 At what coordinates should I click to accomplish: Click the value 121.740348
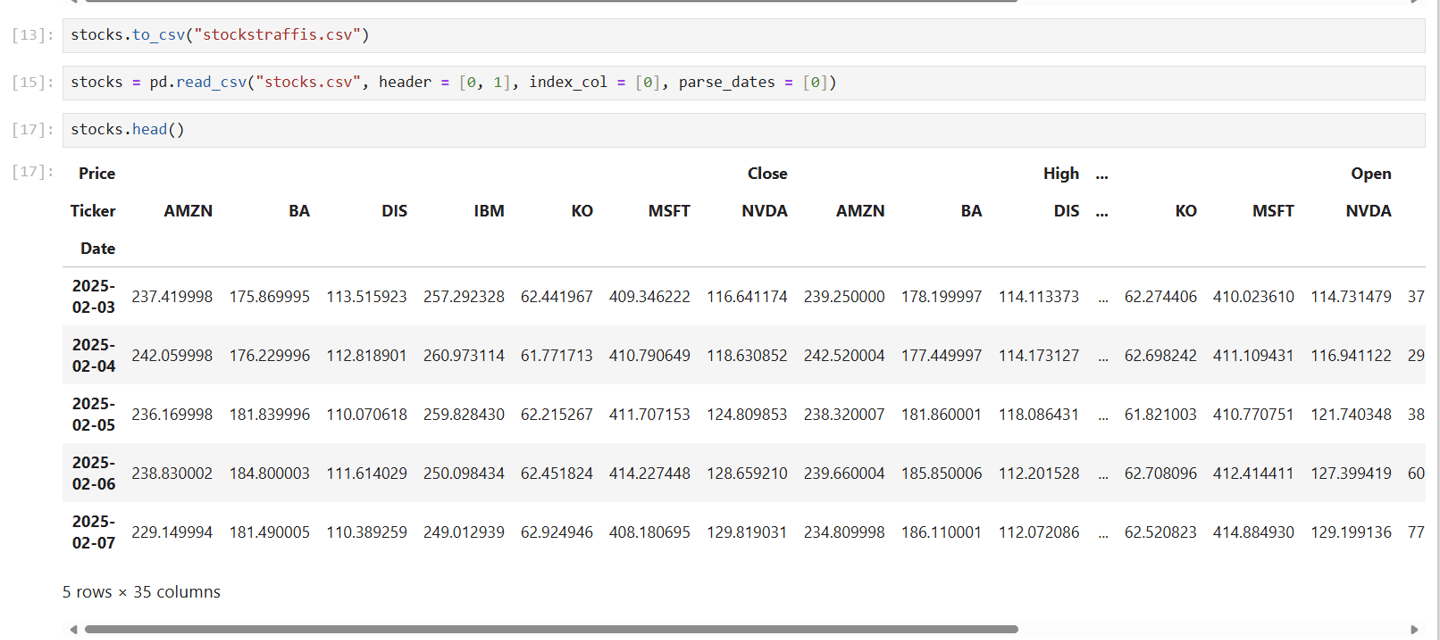1351,415
